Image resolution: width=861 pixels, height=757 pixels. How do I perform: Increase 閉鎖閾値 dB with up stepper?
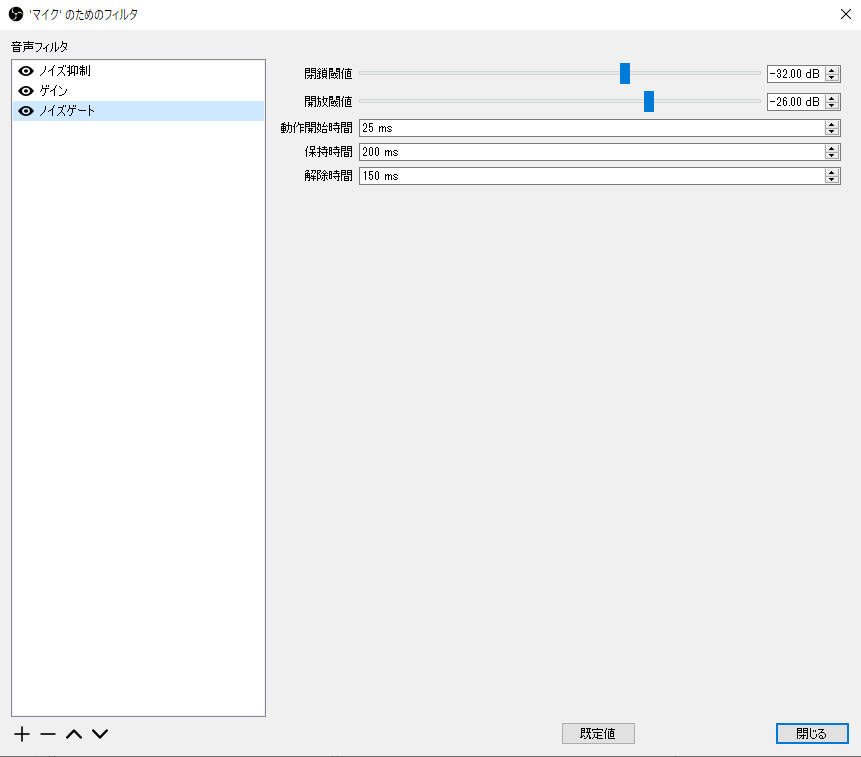coord(832,70)
